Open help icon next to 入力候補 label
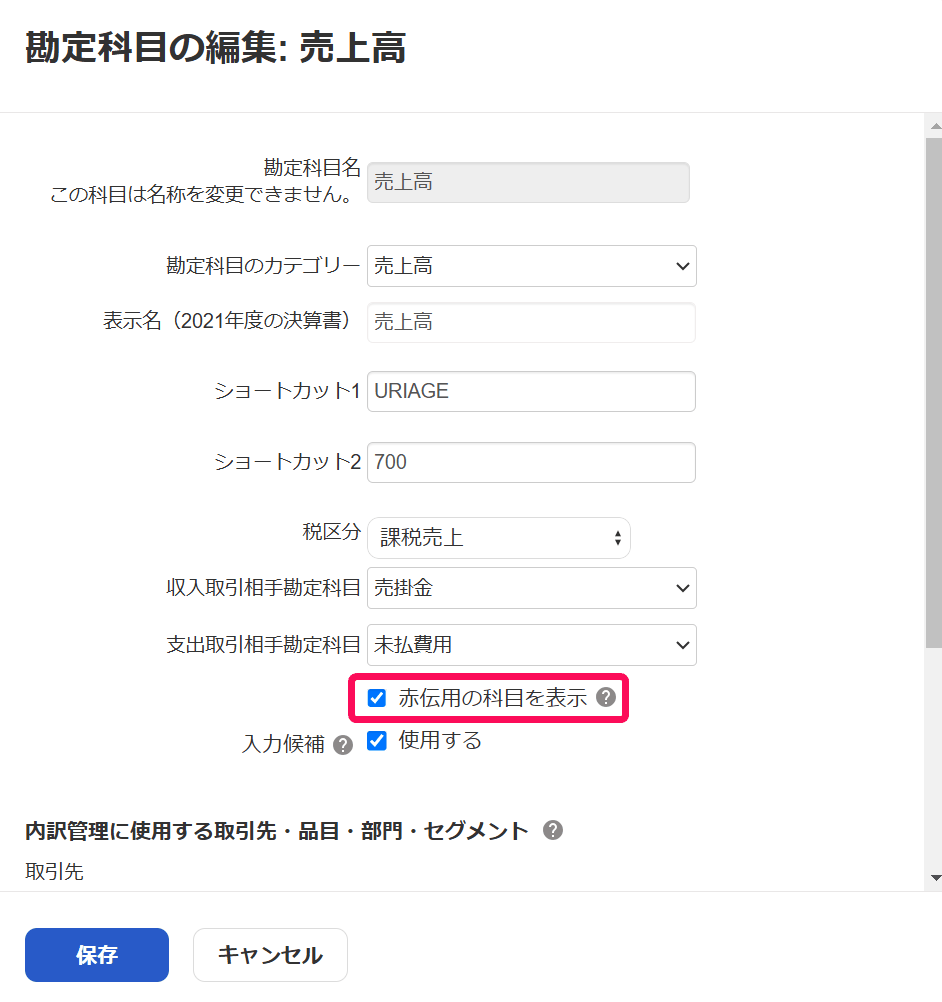Viewport: 942px width, 1002px height. (343, 745)
